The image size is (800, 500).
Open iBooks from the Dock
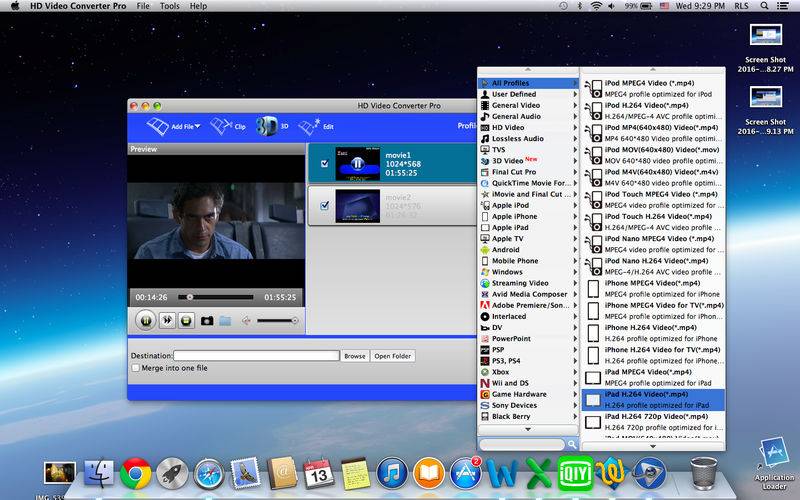429,473
